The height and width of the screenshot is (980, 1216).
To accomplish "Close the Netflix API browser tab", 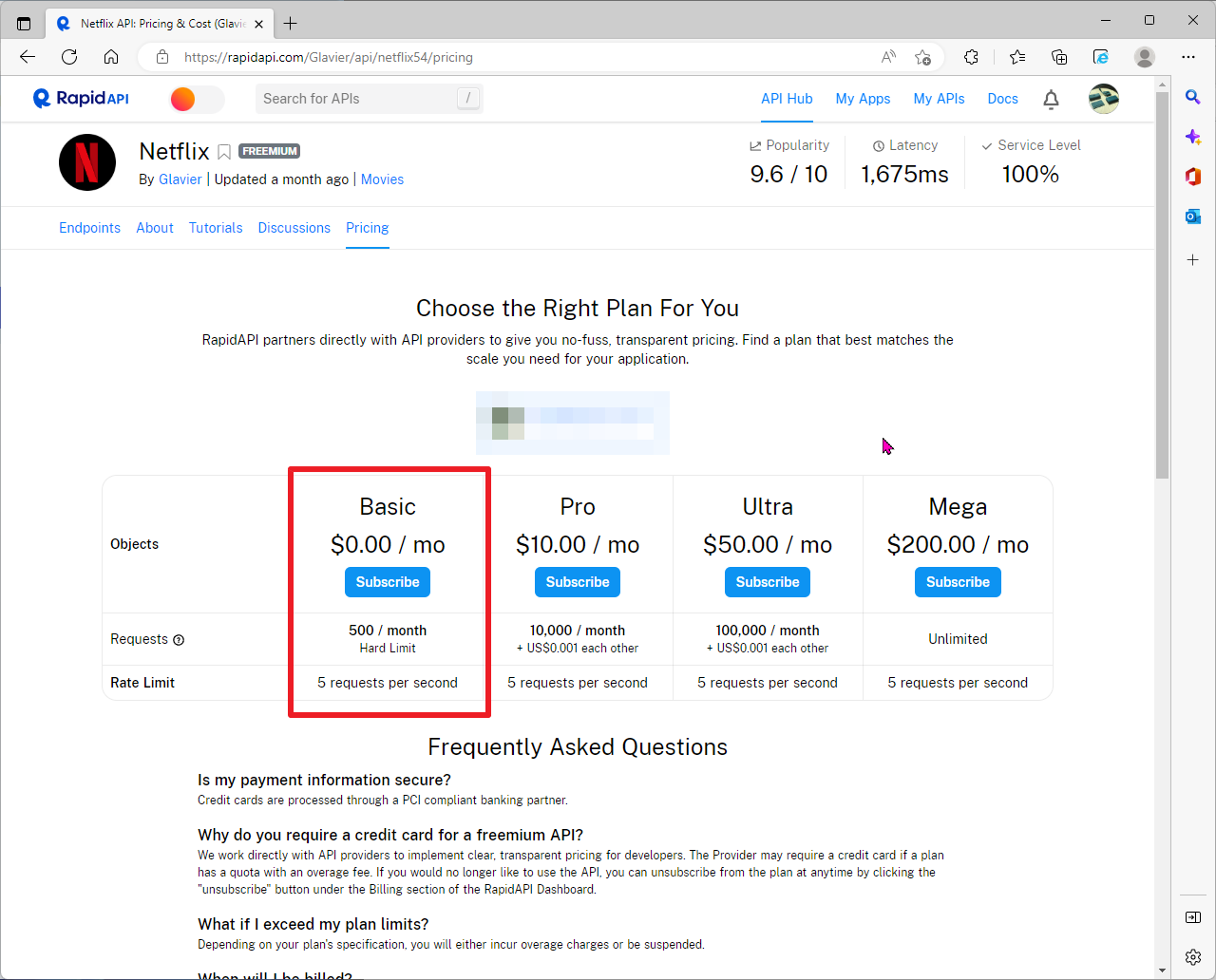I will 259,24.
